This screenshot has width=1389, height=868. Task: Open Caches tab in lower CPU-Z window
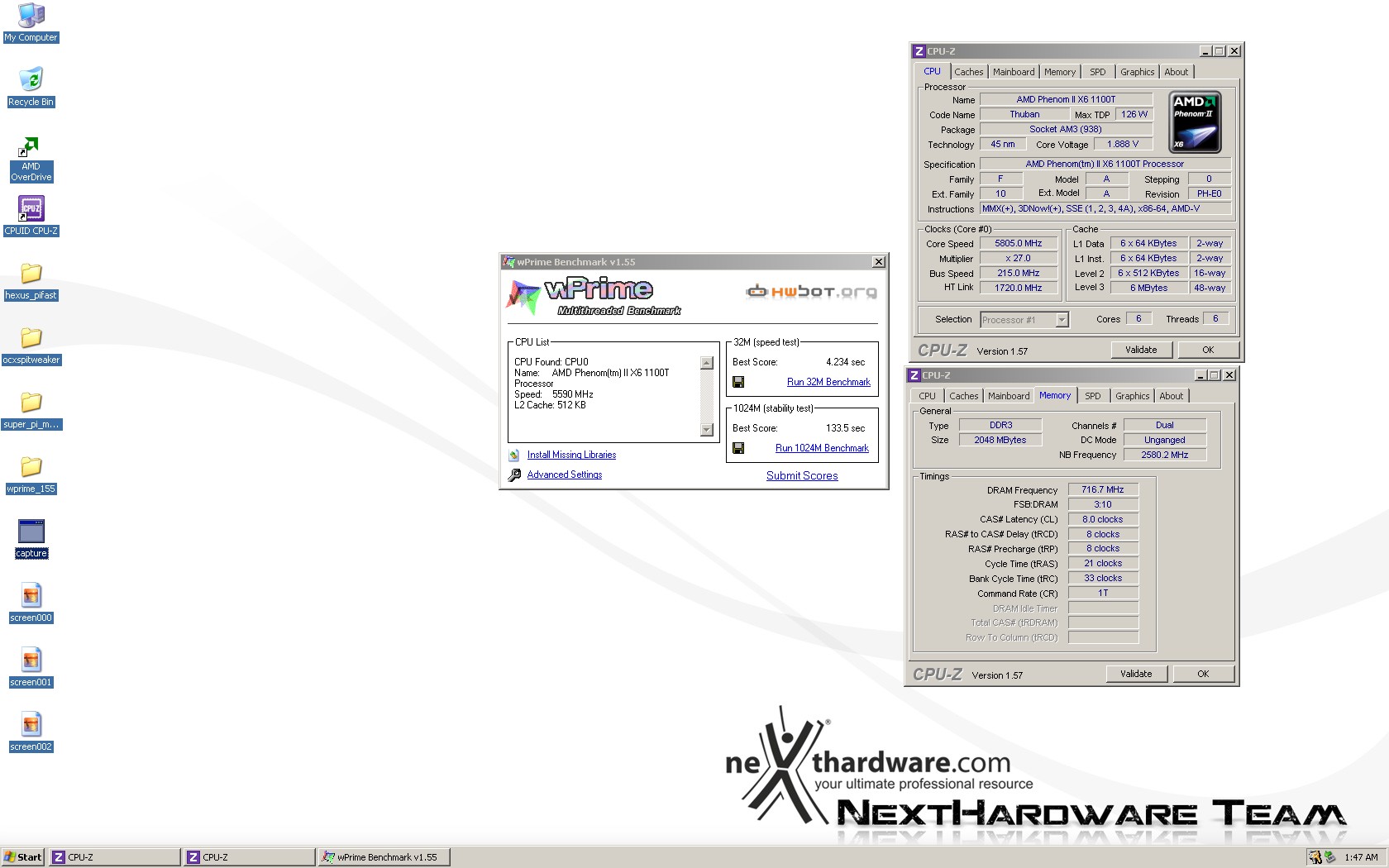963,396
